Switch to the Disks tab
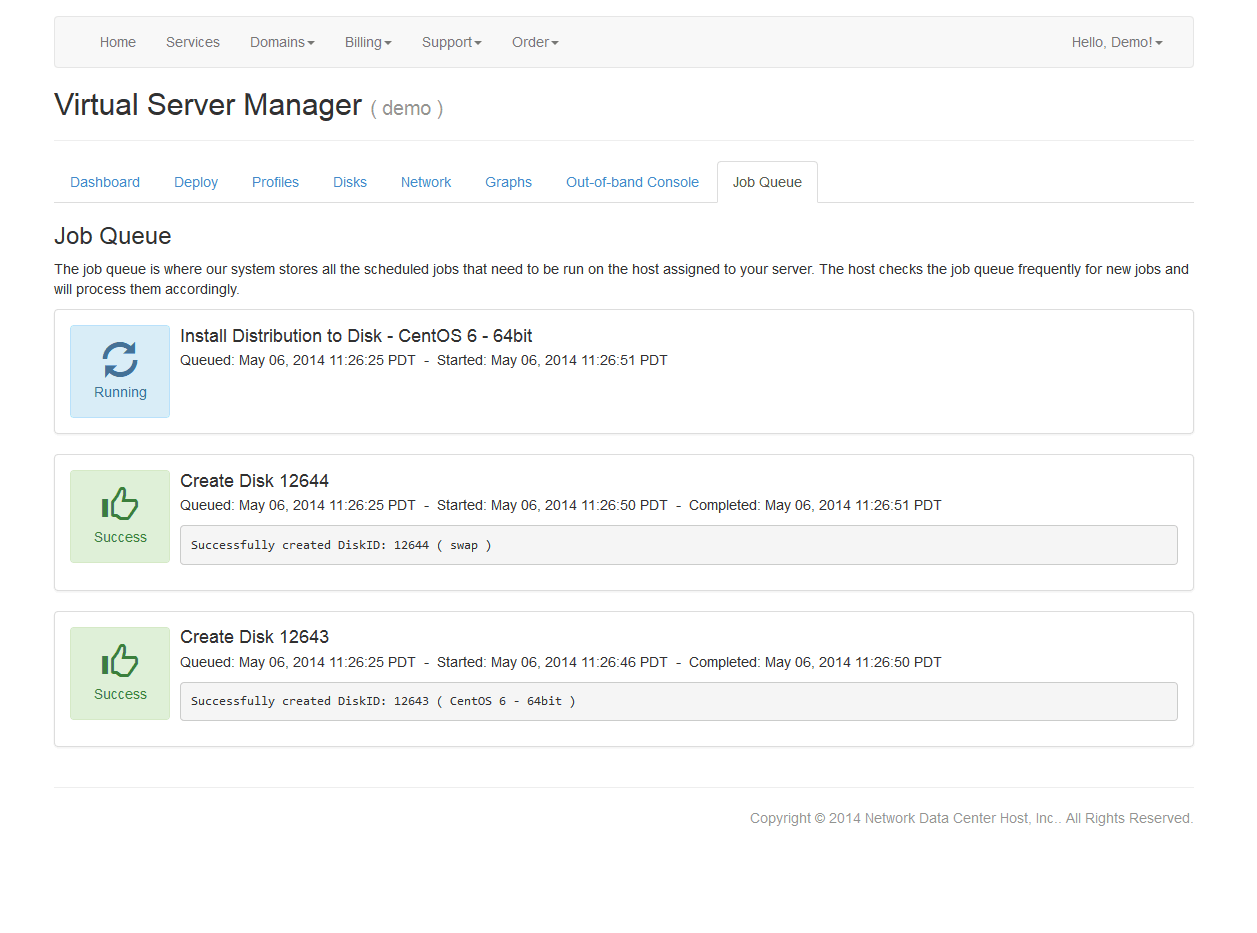1257x933 pixels. (x=350, y=182)
